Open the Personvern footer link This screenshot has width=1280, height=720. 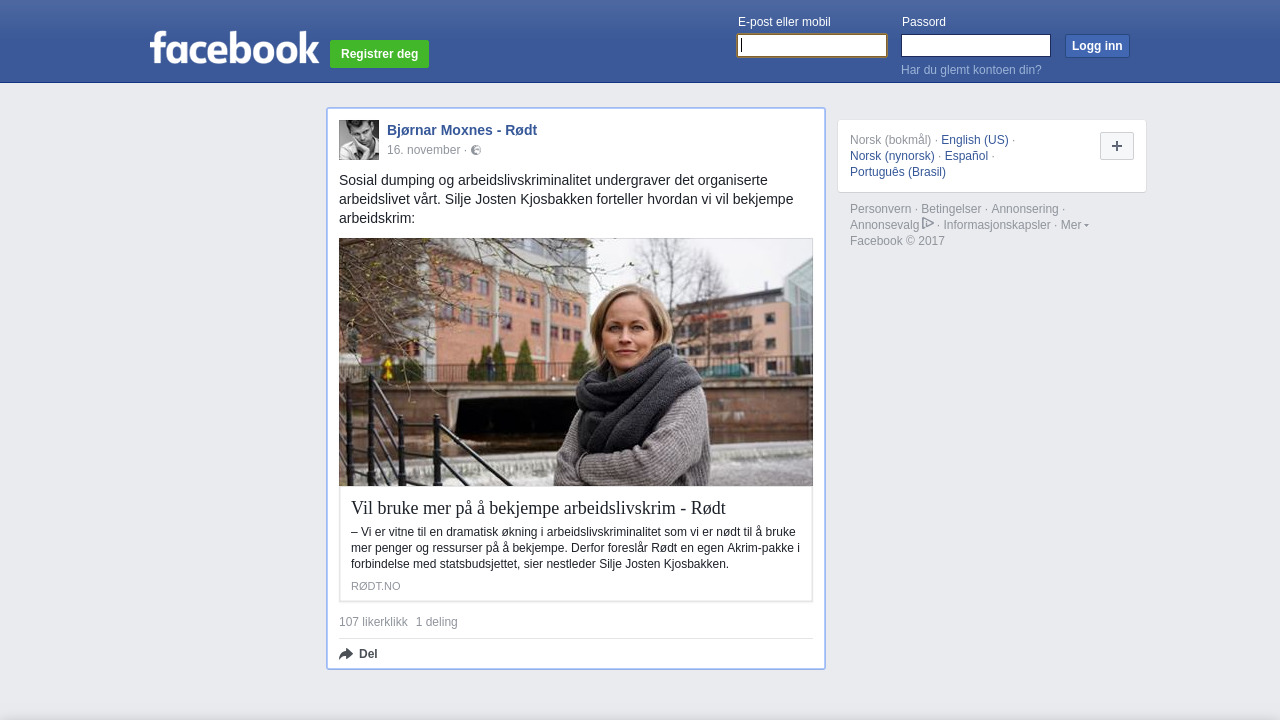[x=881, y=209]
